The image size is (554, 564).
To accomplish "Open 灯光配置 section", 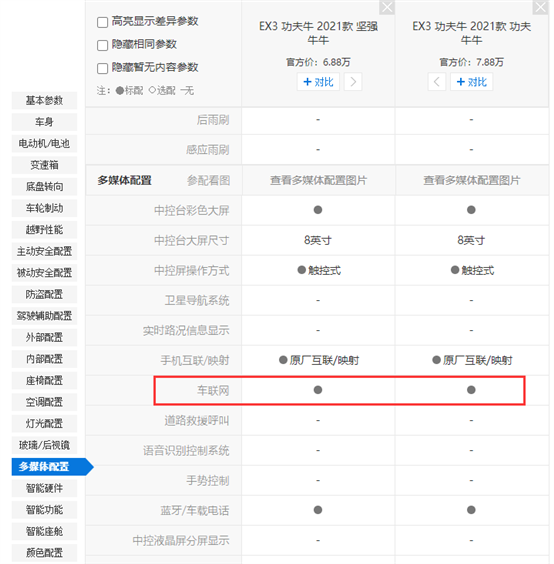I will click(x=44, y=424).
